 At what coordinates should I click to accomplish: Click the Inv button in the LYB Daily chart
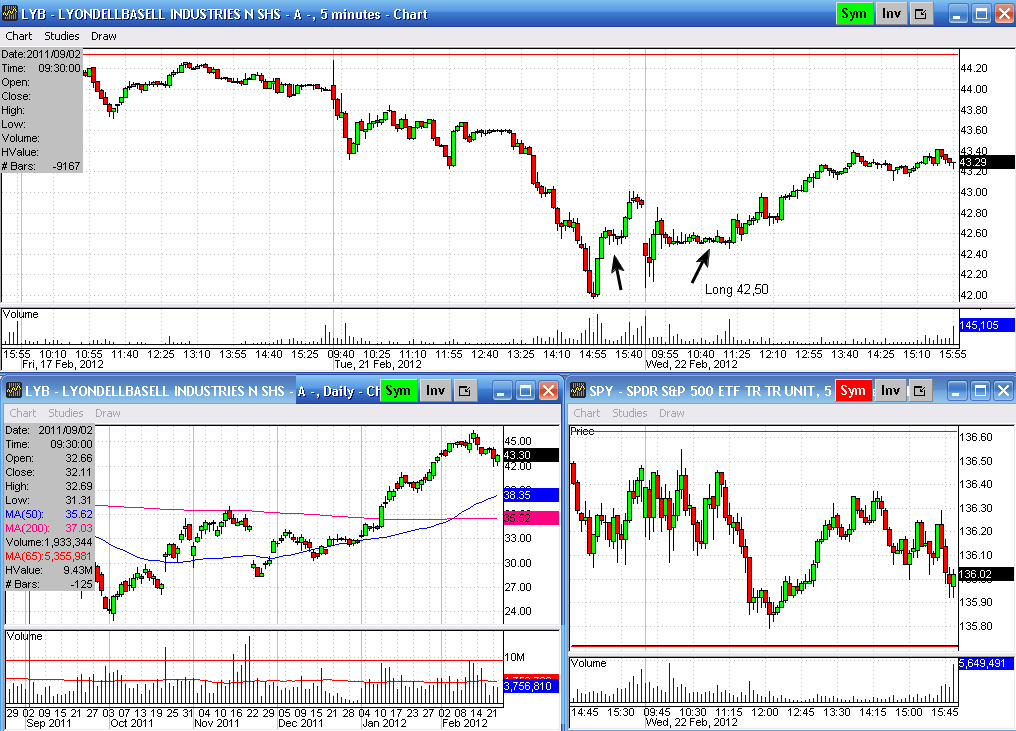(x=435, y=391)
